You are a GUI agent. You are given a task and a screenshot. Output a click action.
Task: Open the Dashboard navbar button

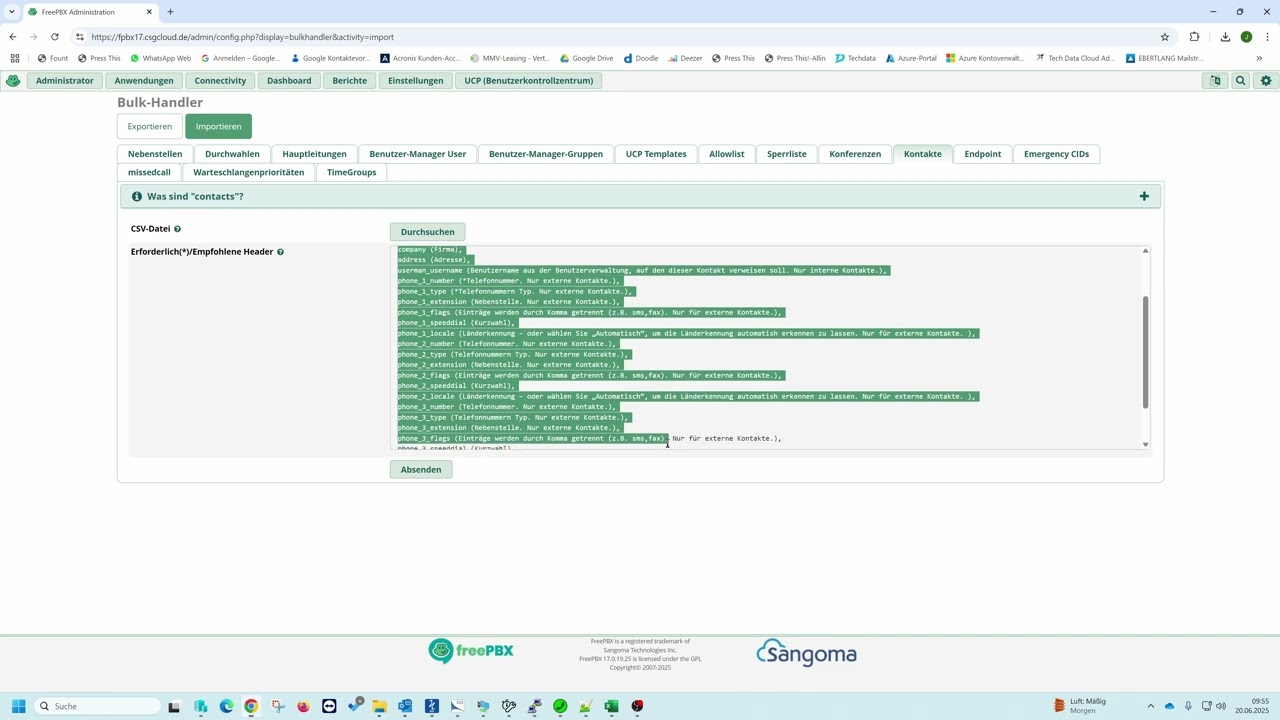coord(289,81)
